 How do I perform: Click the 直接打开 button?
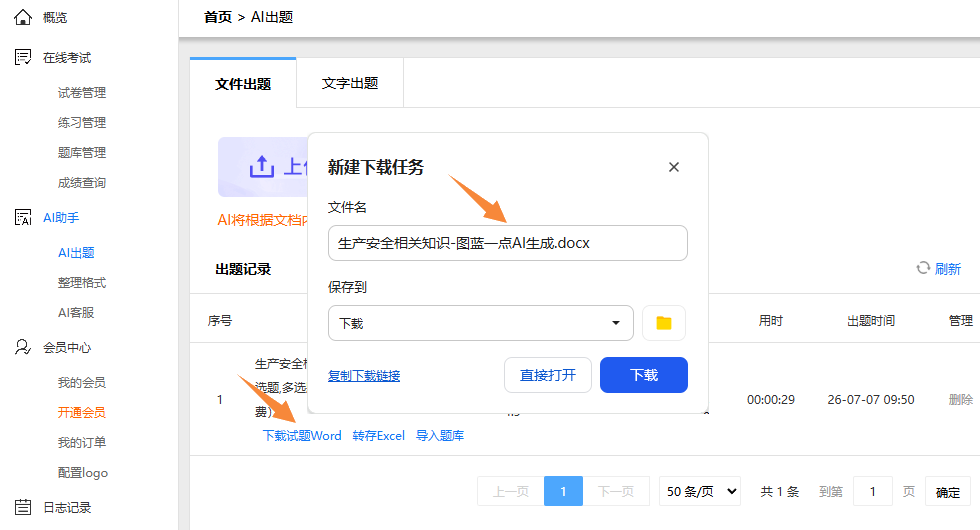pos(548,375)
